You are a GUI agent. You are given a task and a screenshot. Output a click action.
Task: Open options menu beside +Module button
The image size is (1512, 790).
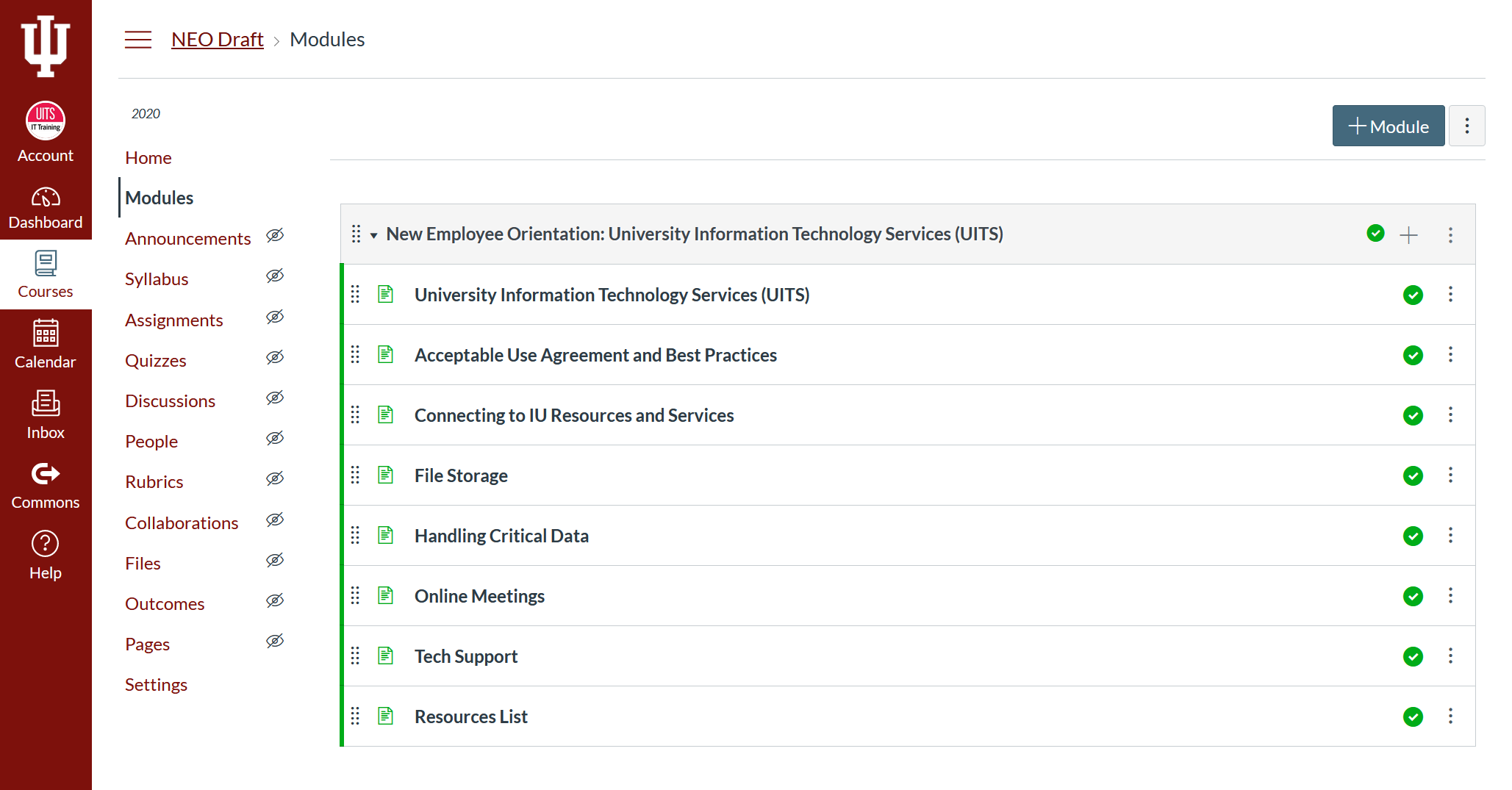coord(1466,126)
